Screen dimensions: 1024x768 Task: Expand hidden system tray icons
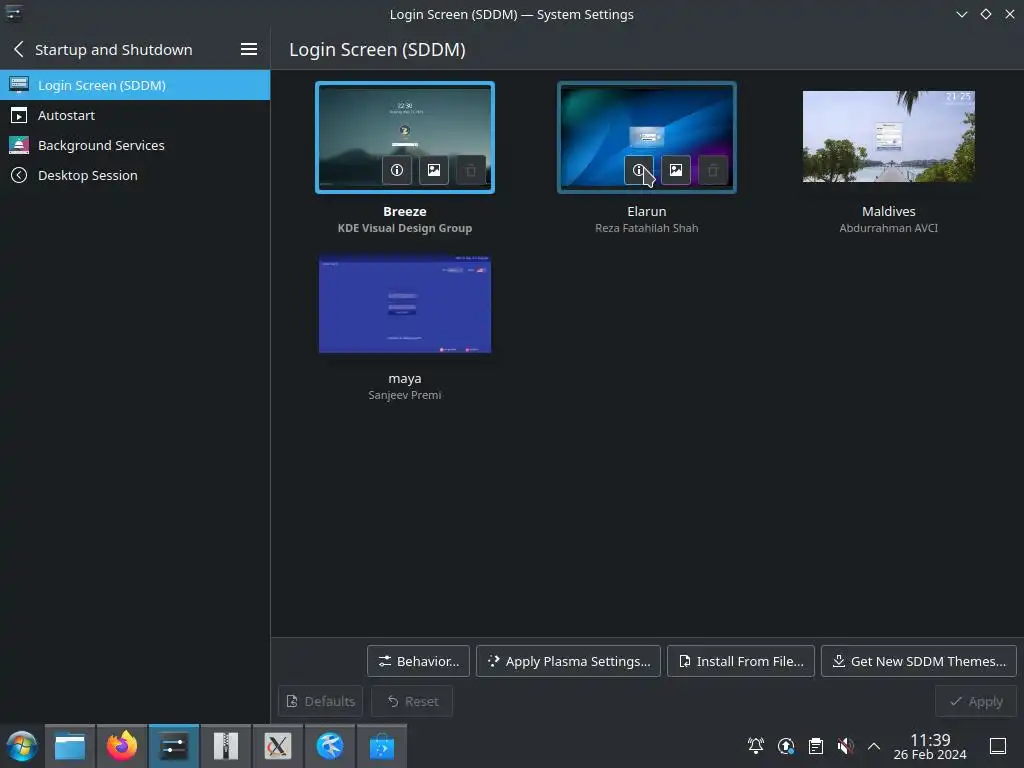tap(874, 746)
